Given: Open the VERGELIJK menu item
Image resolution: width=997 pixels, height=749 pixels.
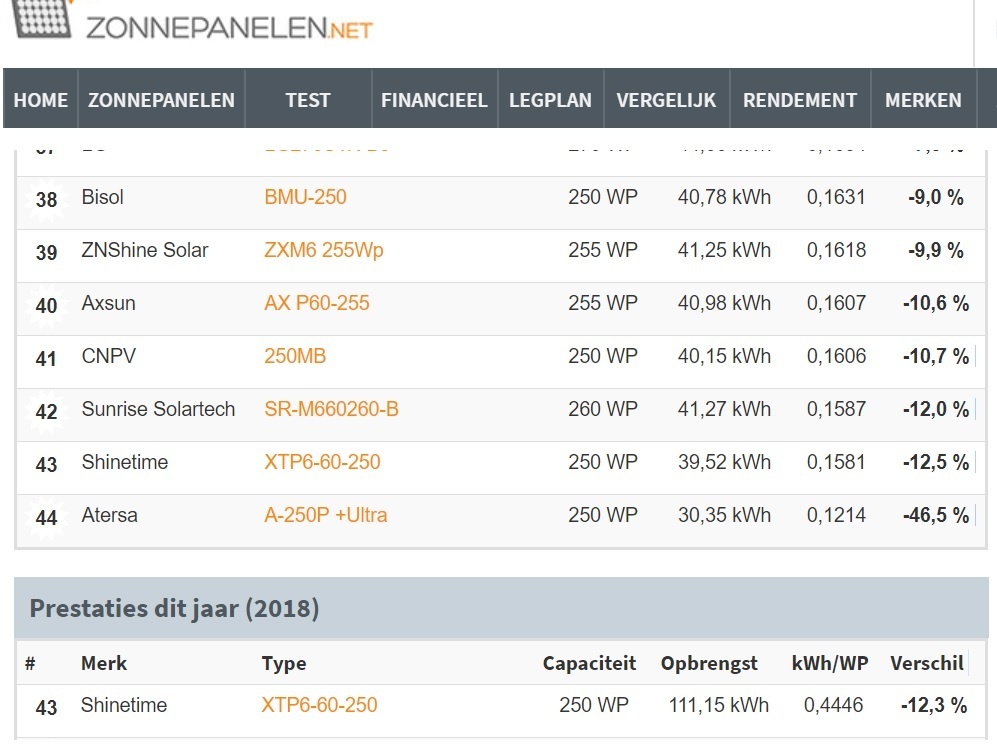Looking at the screenshot, I should (666, 100).
